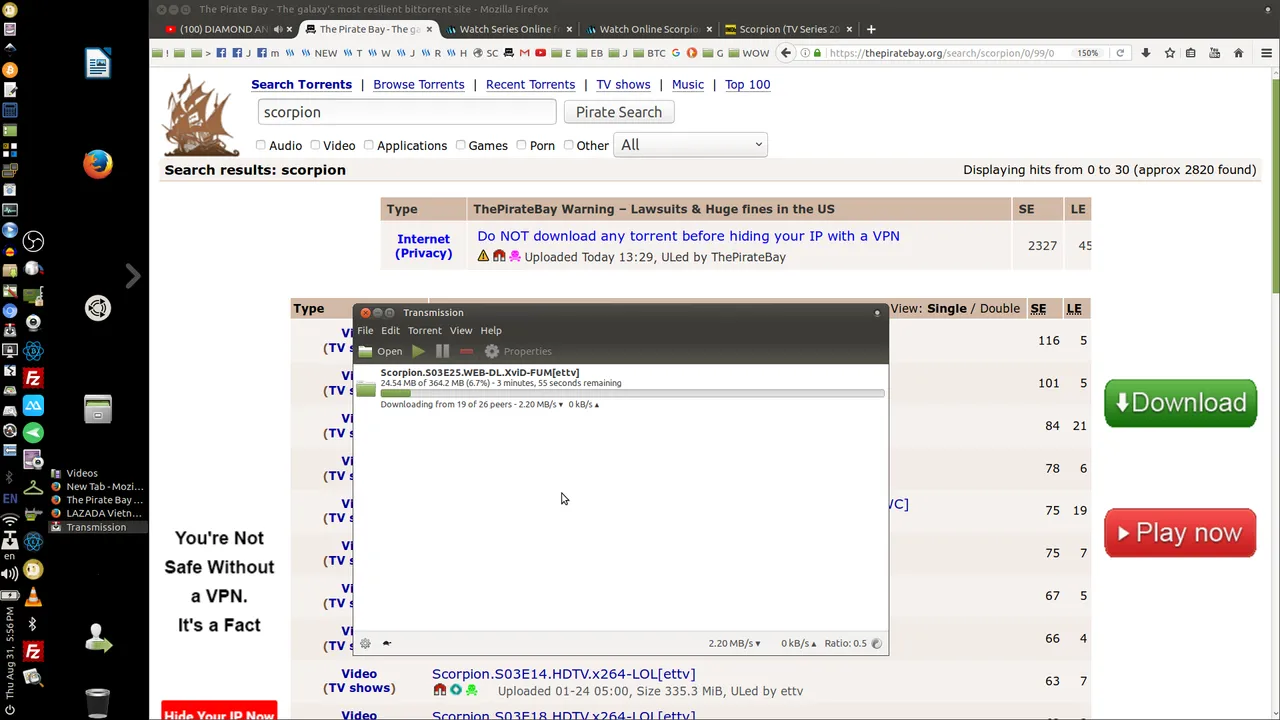Open the All category dropdown

690,145
